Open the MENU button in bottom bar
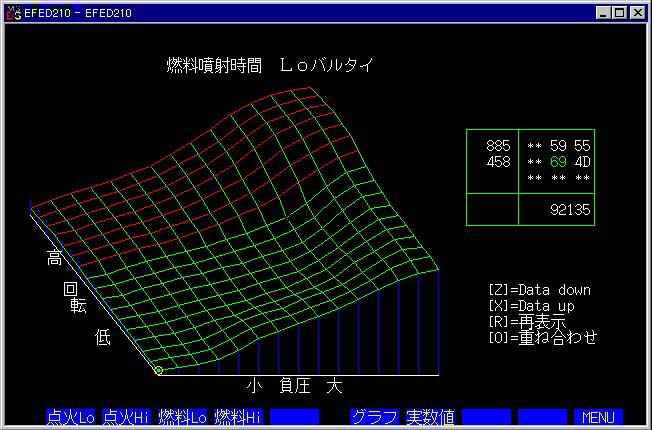 (598, 416)
